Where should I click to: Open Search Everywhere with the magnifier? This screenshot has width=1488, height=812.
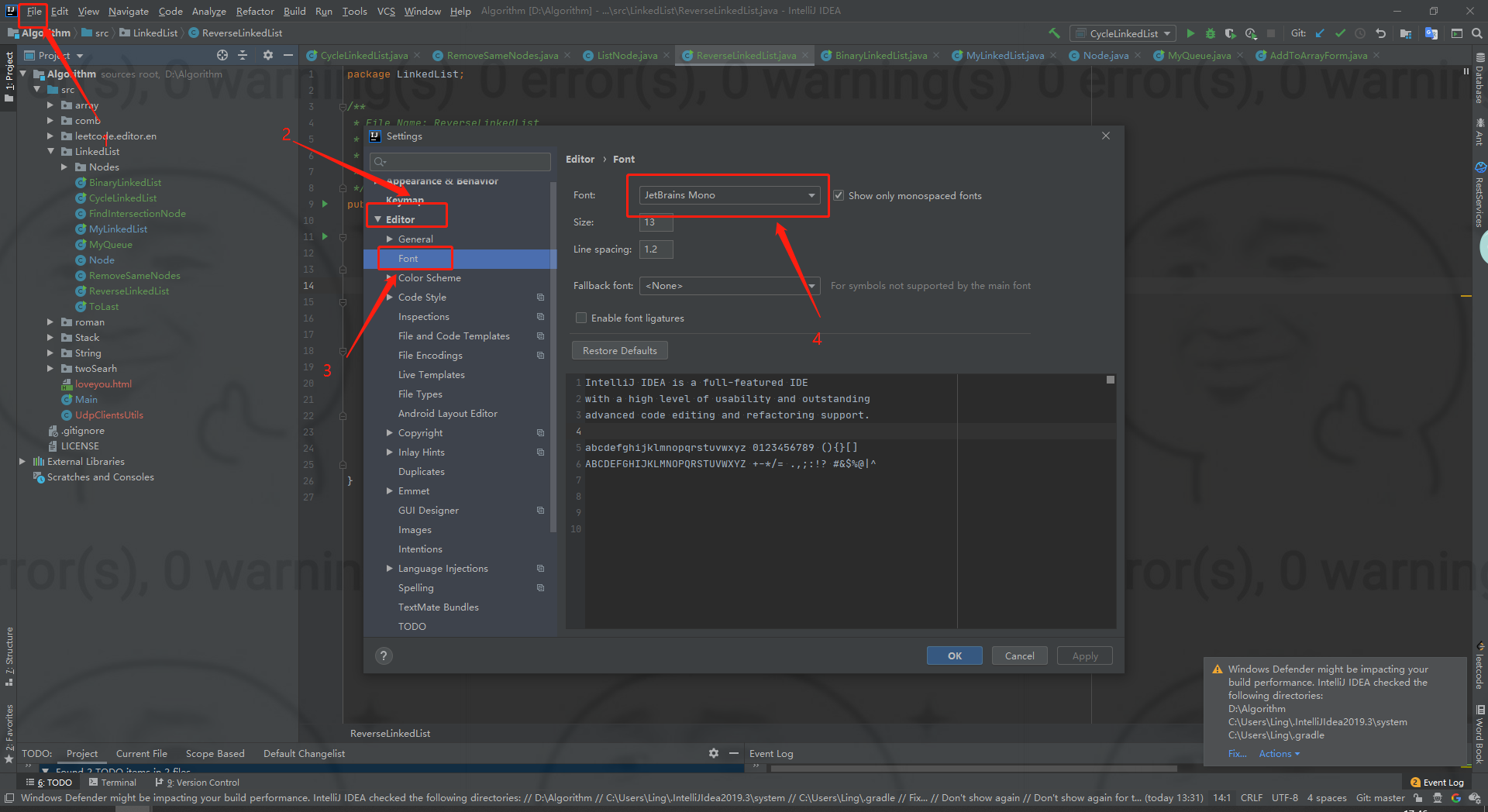point(1476,33)
